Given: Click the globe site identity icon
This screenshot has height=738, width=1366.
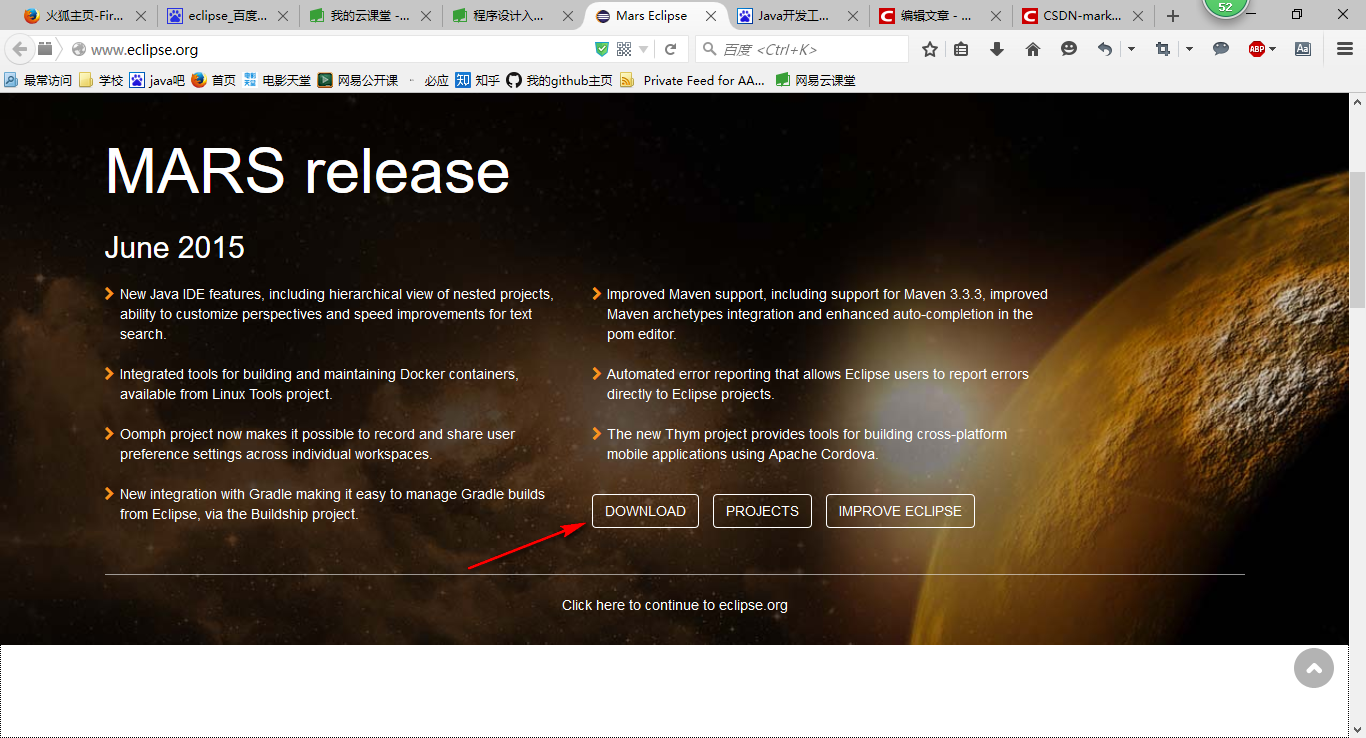Looking at the screenshot, I should click(78, 50).
